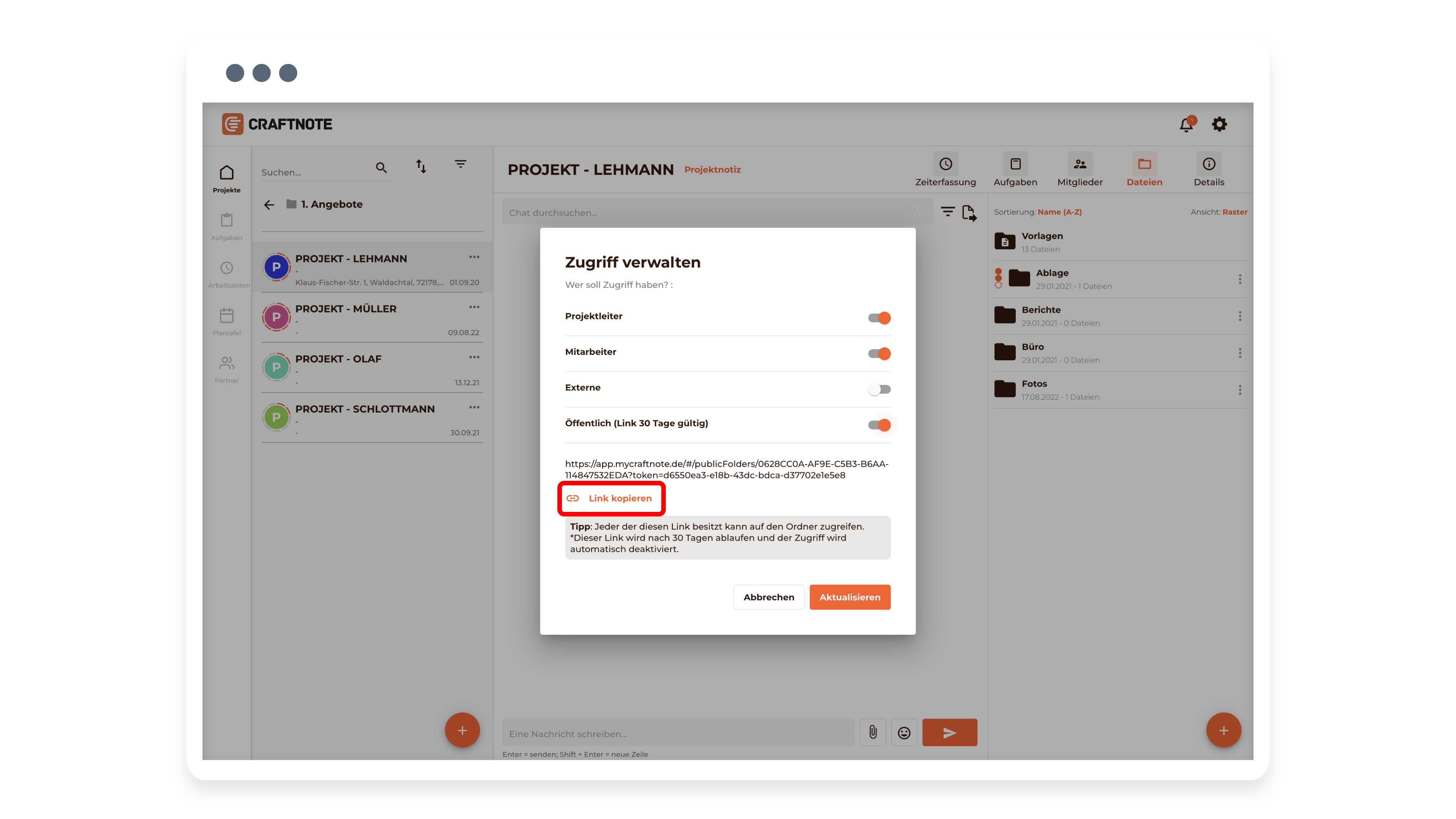Click the paperclip attachment icon
The height and width of the screenshot is (819, 1456).
873,733
